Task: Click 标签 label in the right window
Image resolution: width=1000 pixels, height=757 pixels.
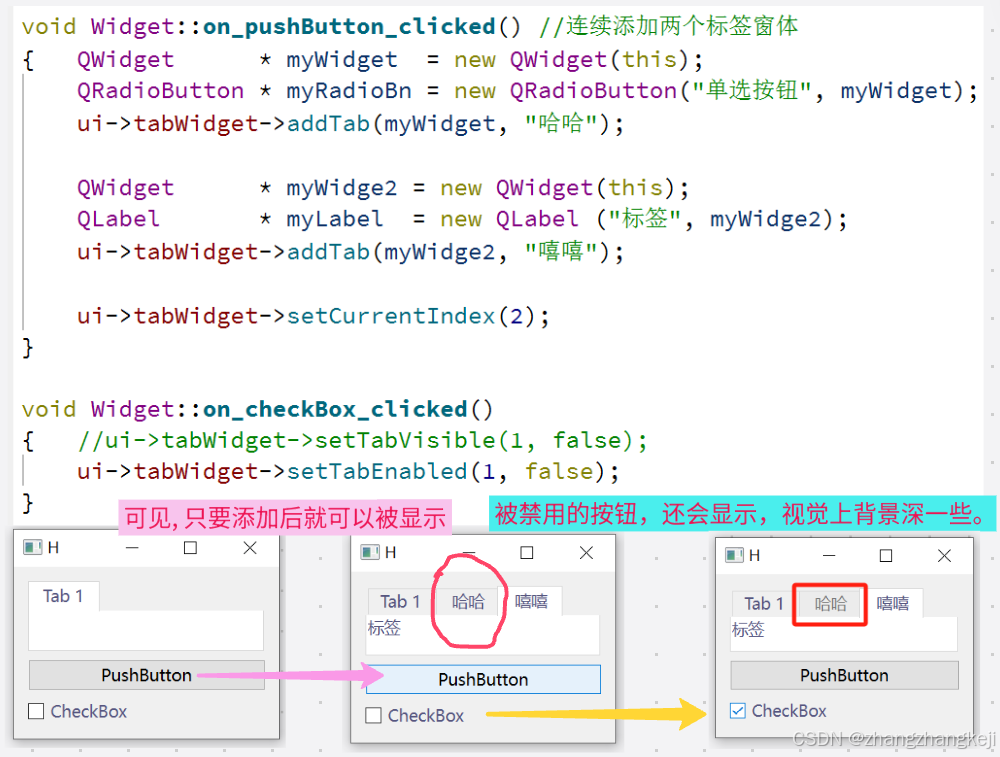Action: click(x=748, y=630)
